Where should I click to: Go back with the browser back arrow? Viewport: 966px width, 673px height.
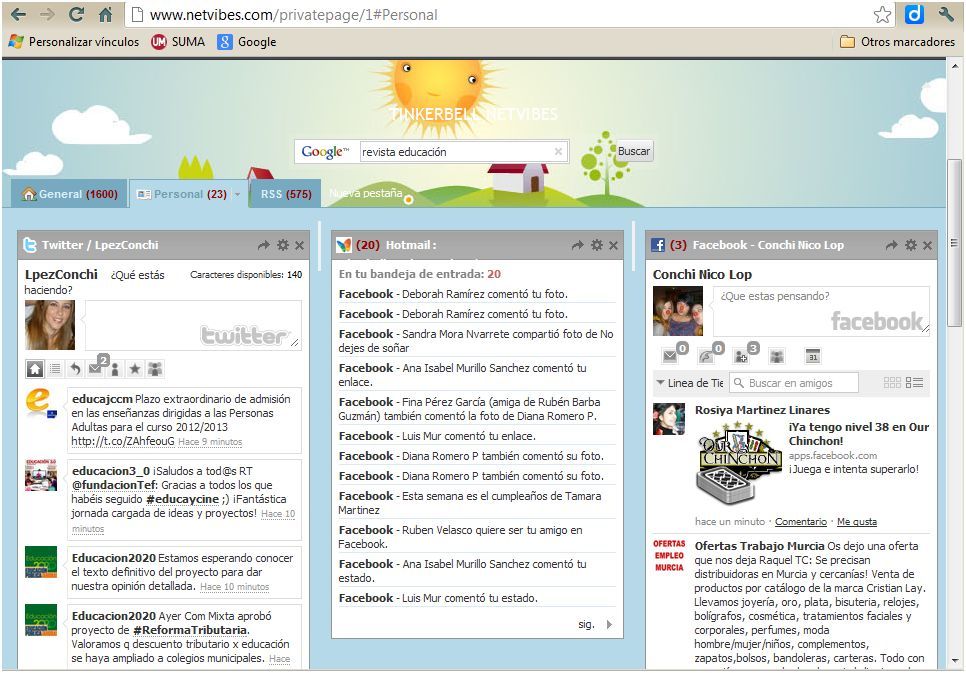pos(18,14)
